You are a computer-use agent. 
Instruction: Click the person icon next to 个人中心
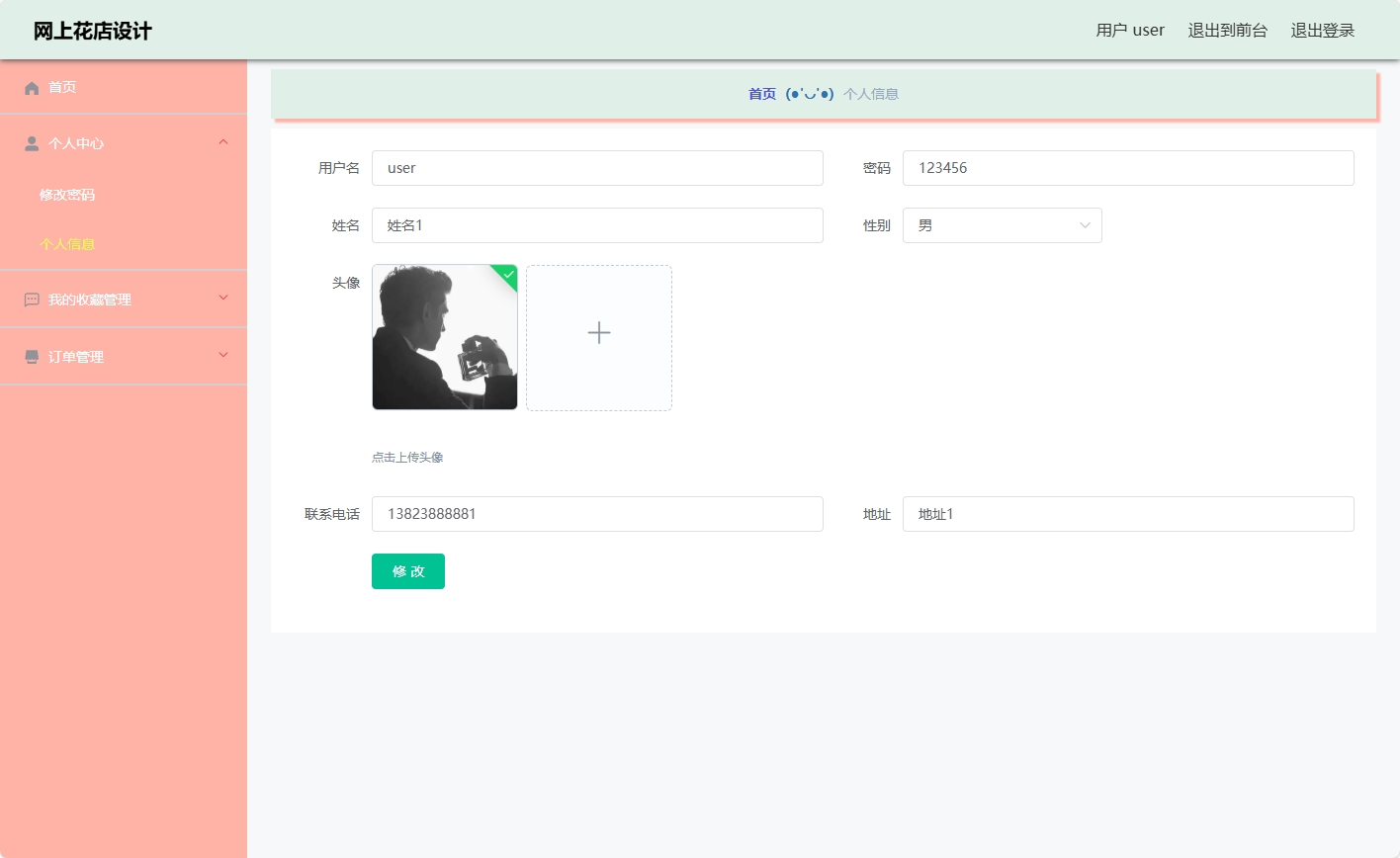[x=31, y=142]
